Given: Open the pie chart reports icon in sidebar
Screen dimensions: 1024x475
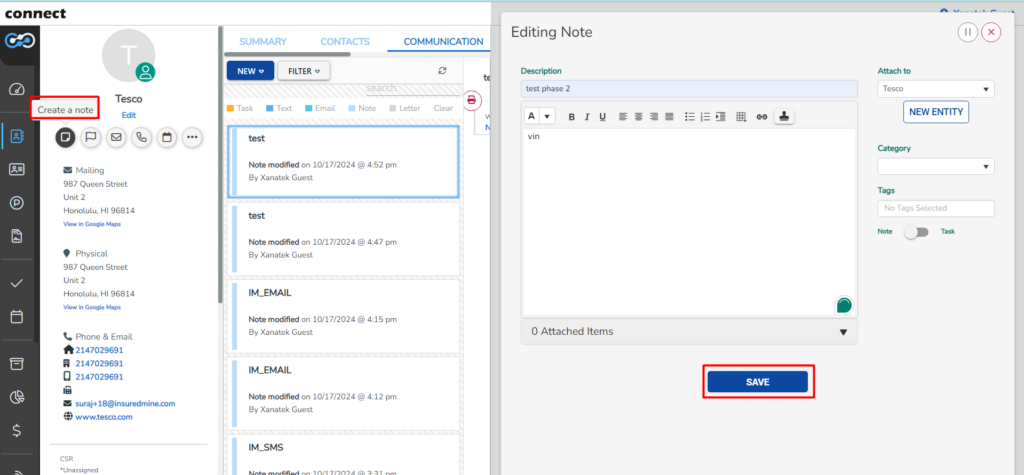Looking at the screenshot, I should tap(17, 397).
